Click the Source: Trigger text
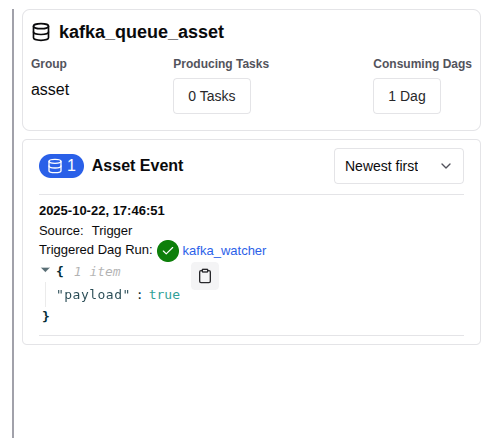This screenshot has height=438, width=486. point(86,231)
